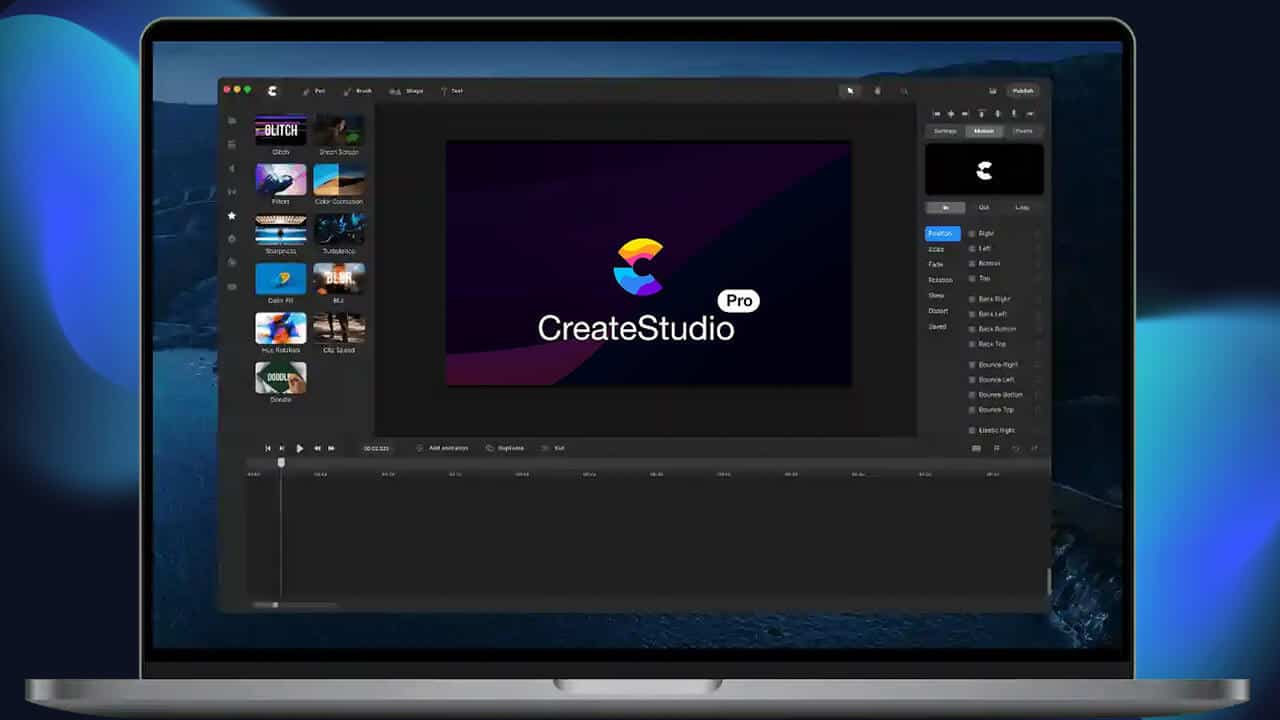Enable the Left position animation
1280x720 pixels.
click(x=971, y=249)
